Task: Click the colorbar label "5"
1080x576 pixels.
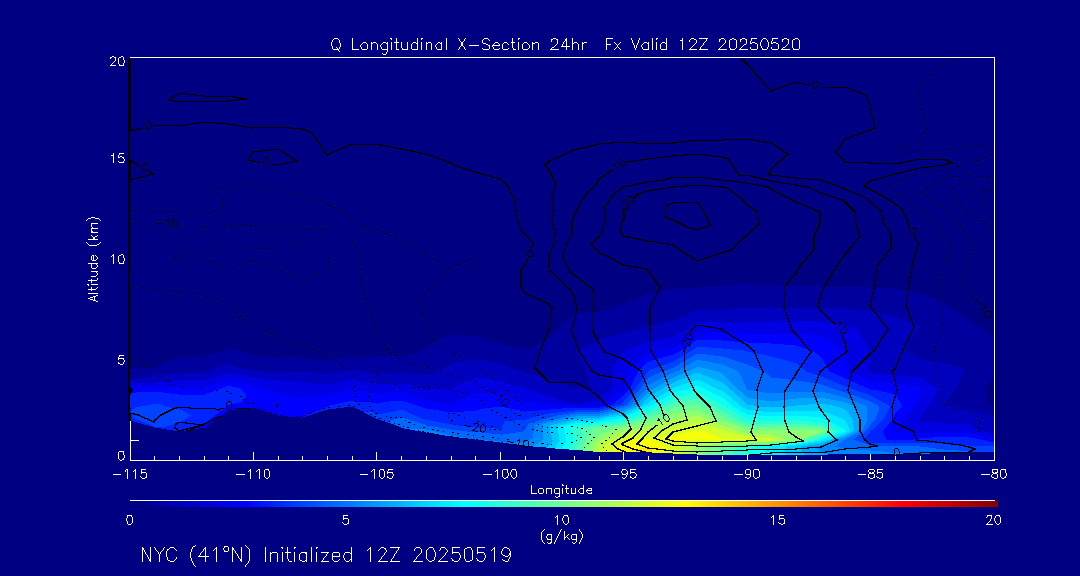Action: click(x=345, y=520)
